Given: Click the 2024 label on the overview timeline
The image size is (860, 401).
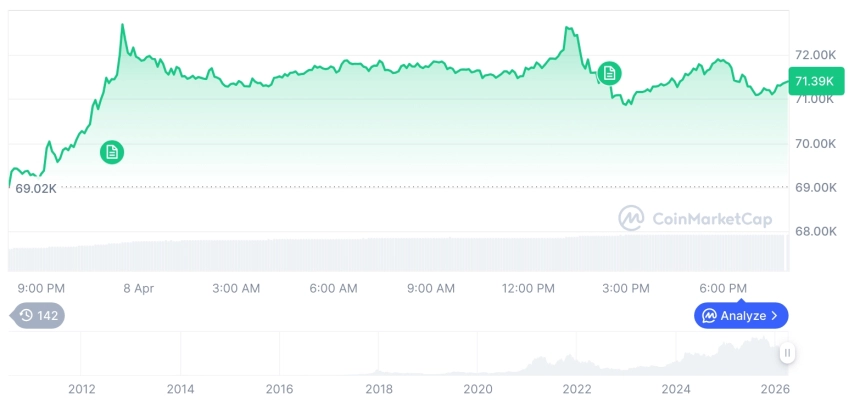Looking at the screenshot, I should [676, 388].
